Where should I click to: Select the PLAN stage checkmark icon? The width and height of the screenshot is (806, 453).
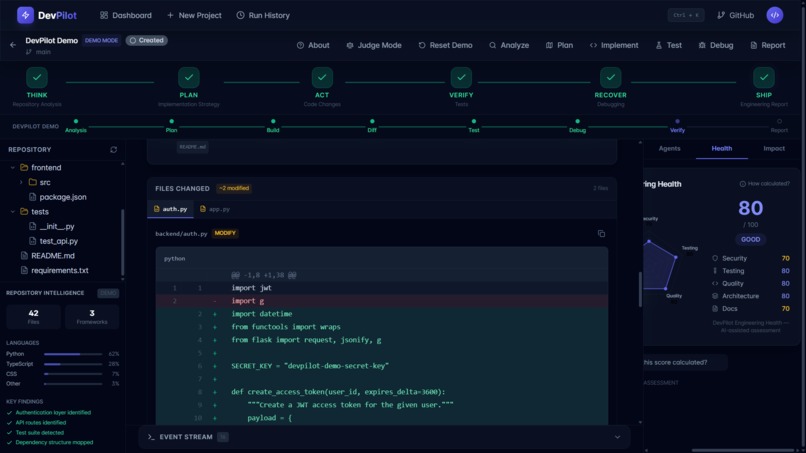point(189,78)
